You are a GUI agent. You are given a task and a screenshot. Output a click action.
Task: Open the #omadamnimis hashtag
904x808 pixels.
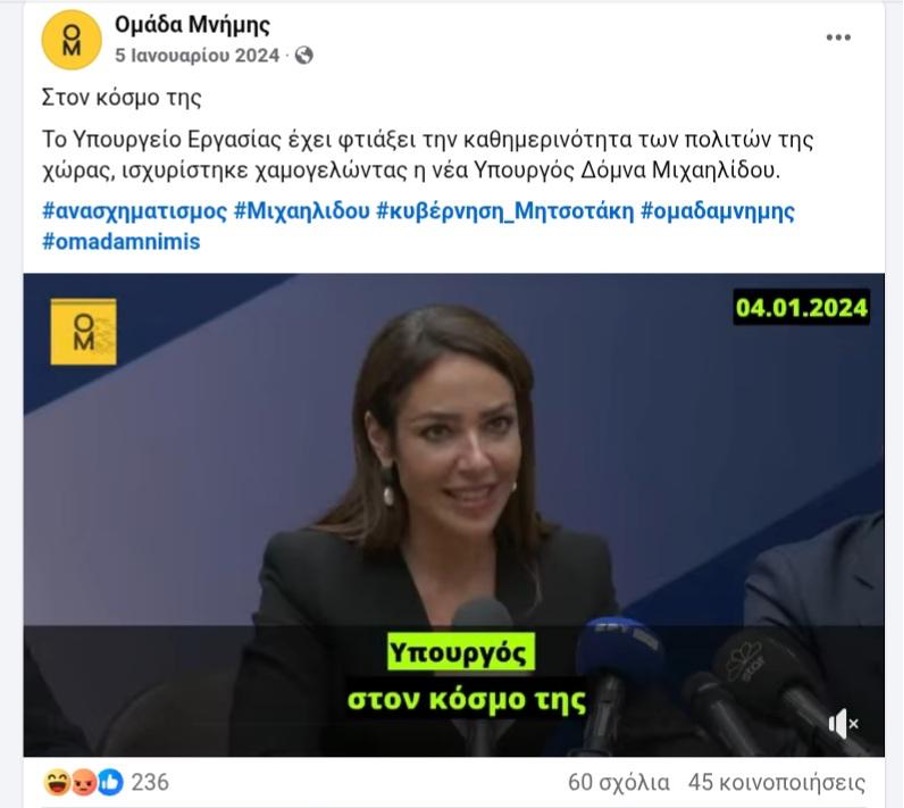121,242
